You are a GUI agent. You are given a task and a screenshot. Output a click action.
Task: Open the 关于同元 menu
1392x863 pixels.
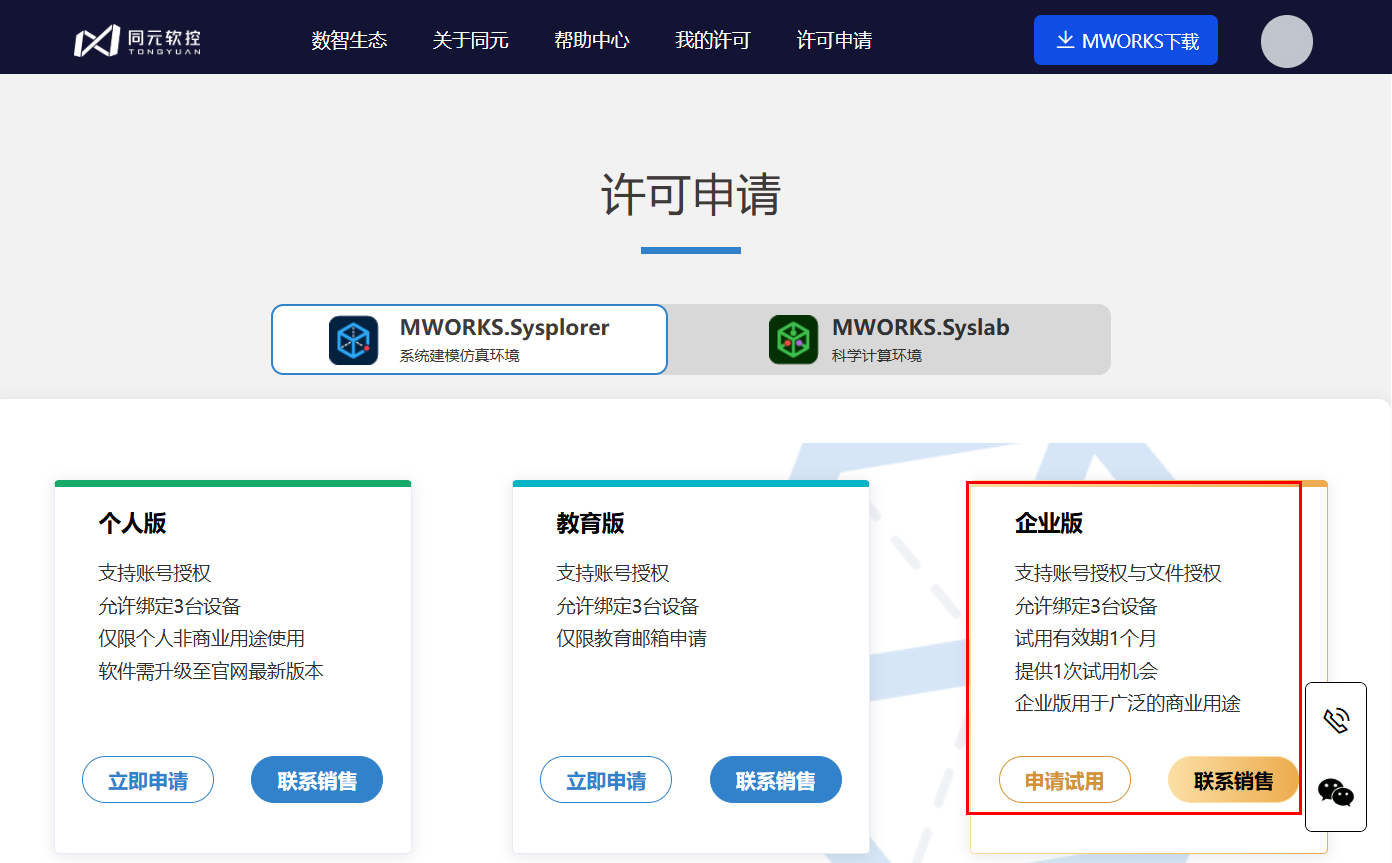(470, 41)
